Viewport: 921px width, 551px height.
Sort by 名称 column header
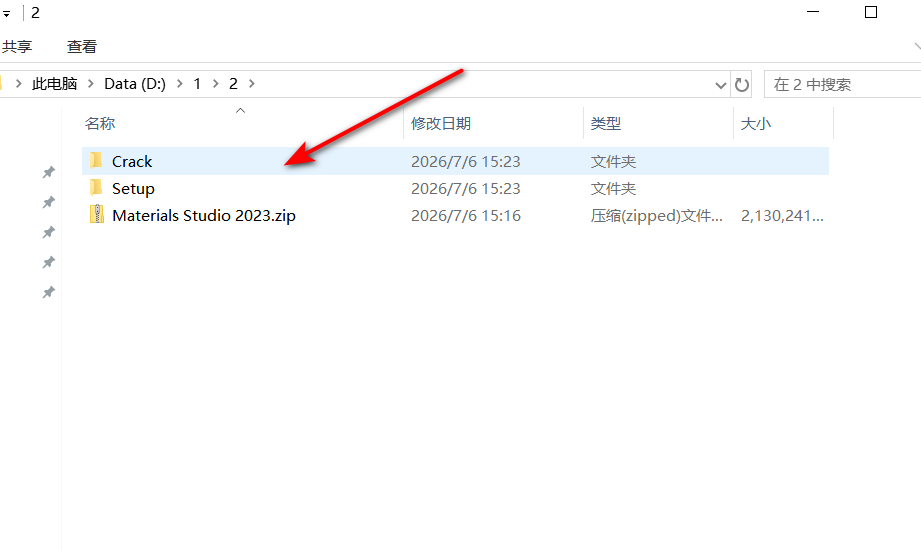[x=100, y=123]
